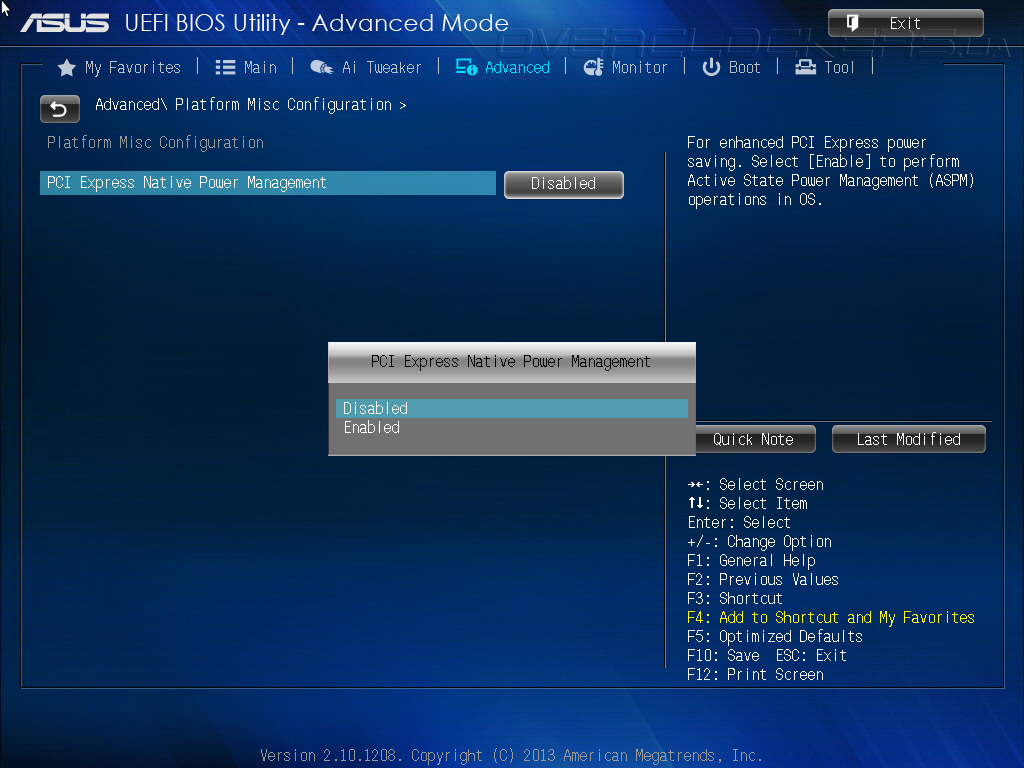
Task: Select the Advanced tab
Action: tap(503, 67)
